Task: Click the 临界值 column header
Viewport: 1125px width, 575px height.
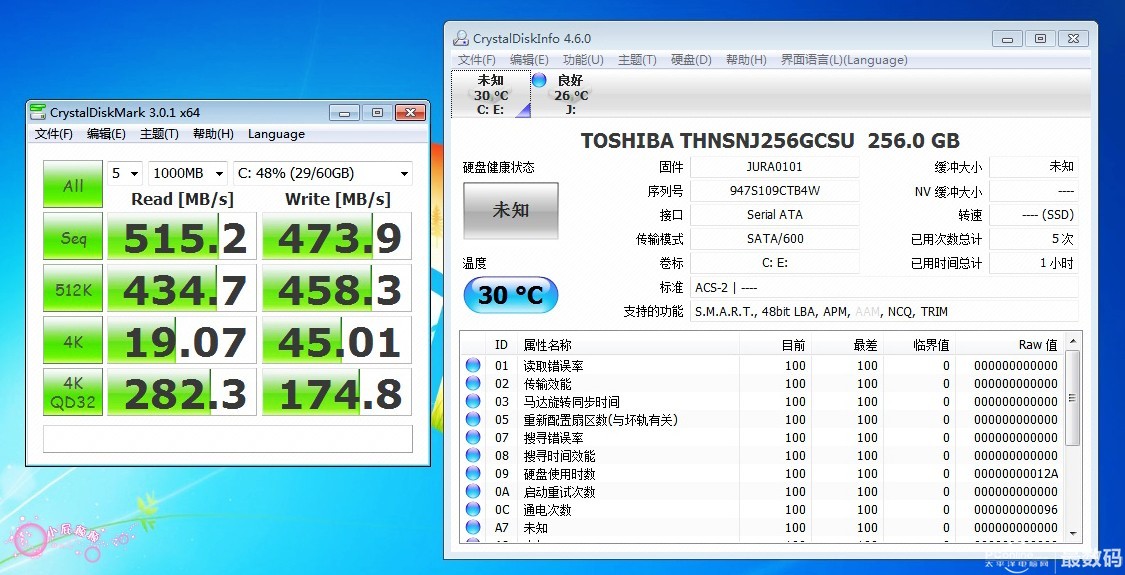Action: (919, 345)
